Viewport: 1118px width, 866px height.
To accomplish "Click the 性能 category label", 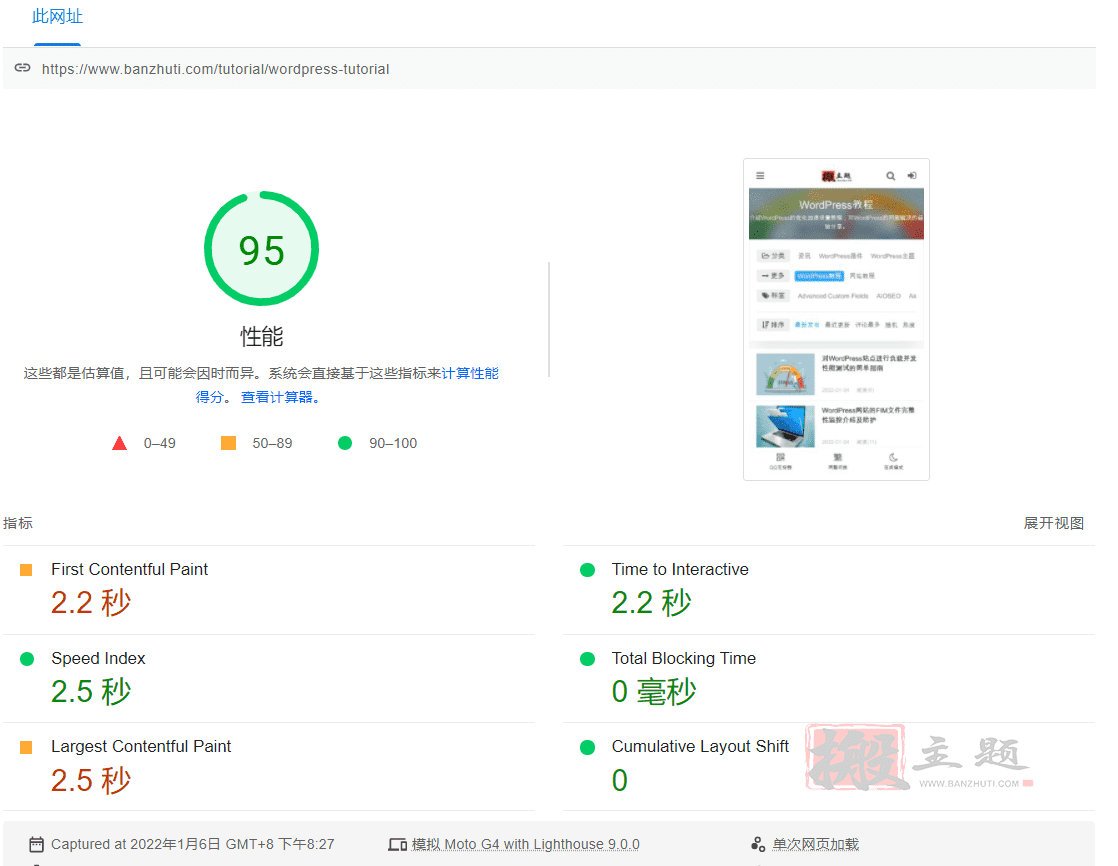I will pos(262,336).
